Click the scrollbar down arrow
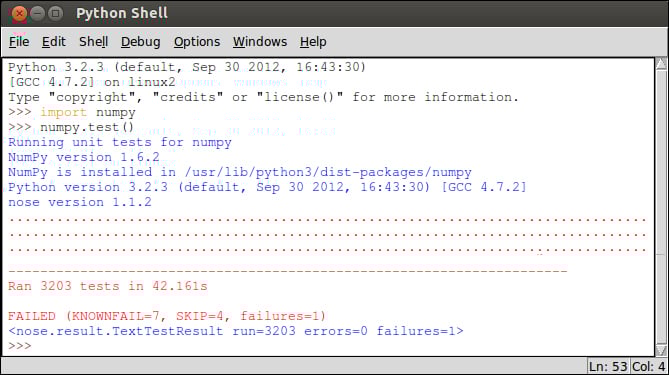 pos(661,350)
